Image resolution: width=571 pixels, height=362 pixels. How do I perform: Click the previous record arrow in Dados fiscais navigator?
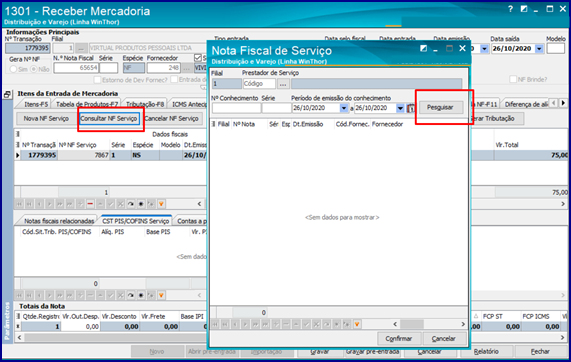[x=39, y=204]
